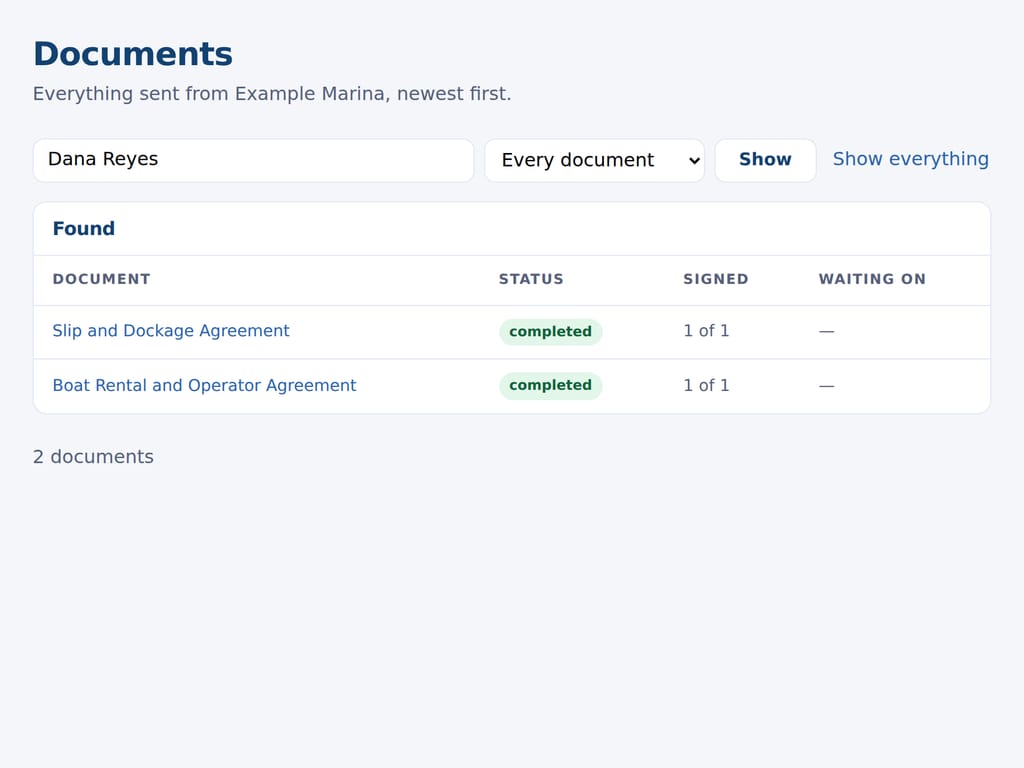This screenshot has width=1024, height=768.
Task: Click the DOCUMENT column header
Action: 102,279
